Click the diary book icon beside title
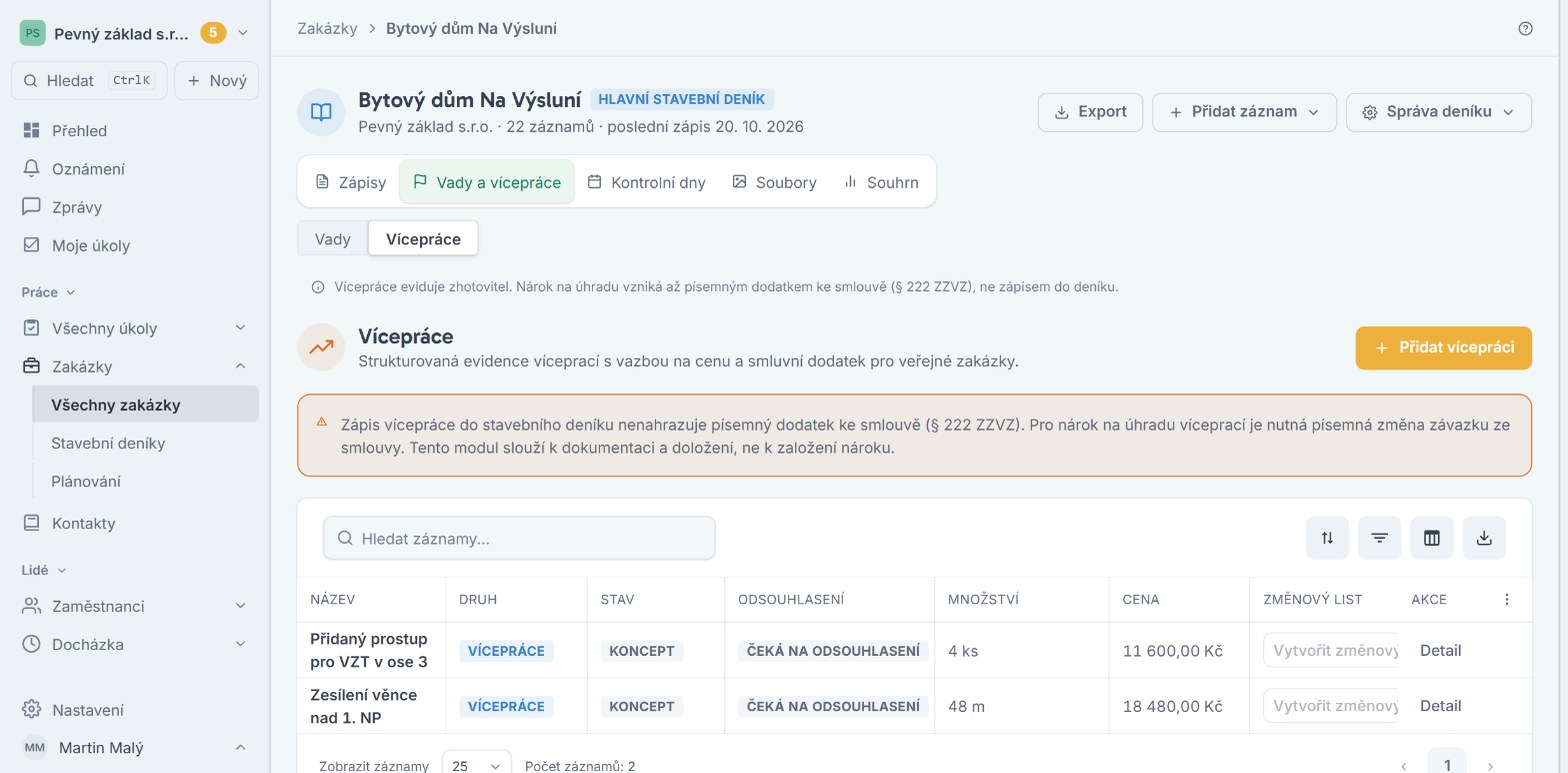 pyautogui.click(x=321, y=112)
